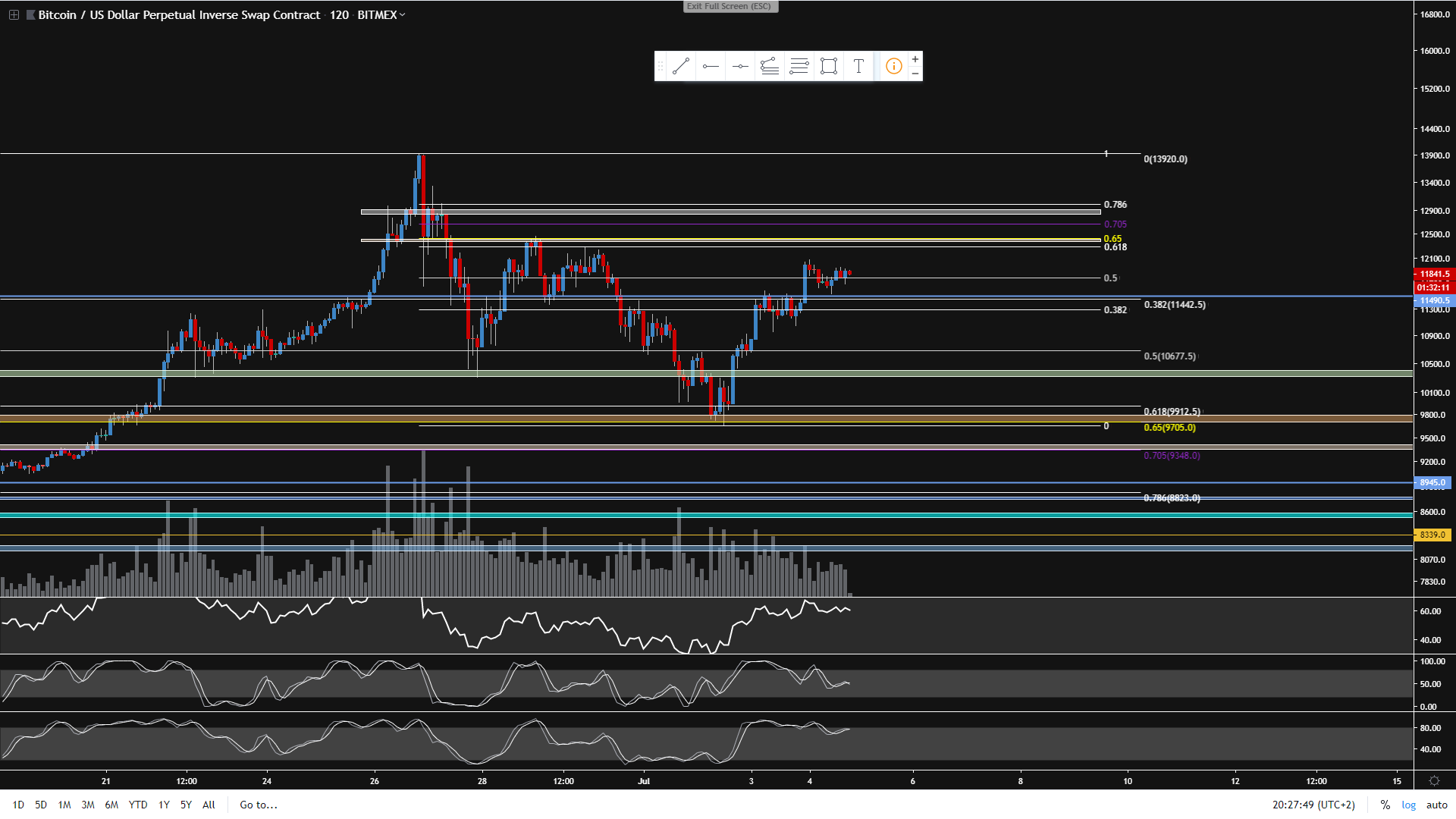Image resolution: width=1456 pixels, height=819 pixels.
Task: Select the Rectangle drawing tool
Action: pos(829,67)
